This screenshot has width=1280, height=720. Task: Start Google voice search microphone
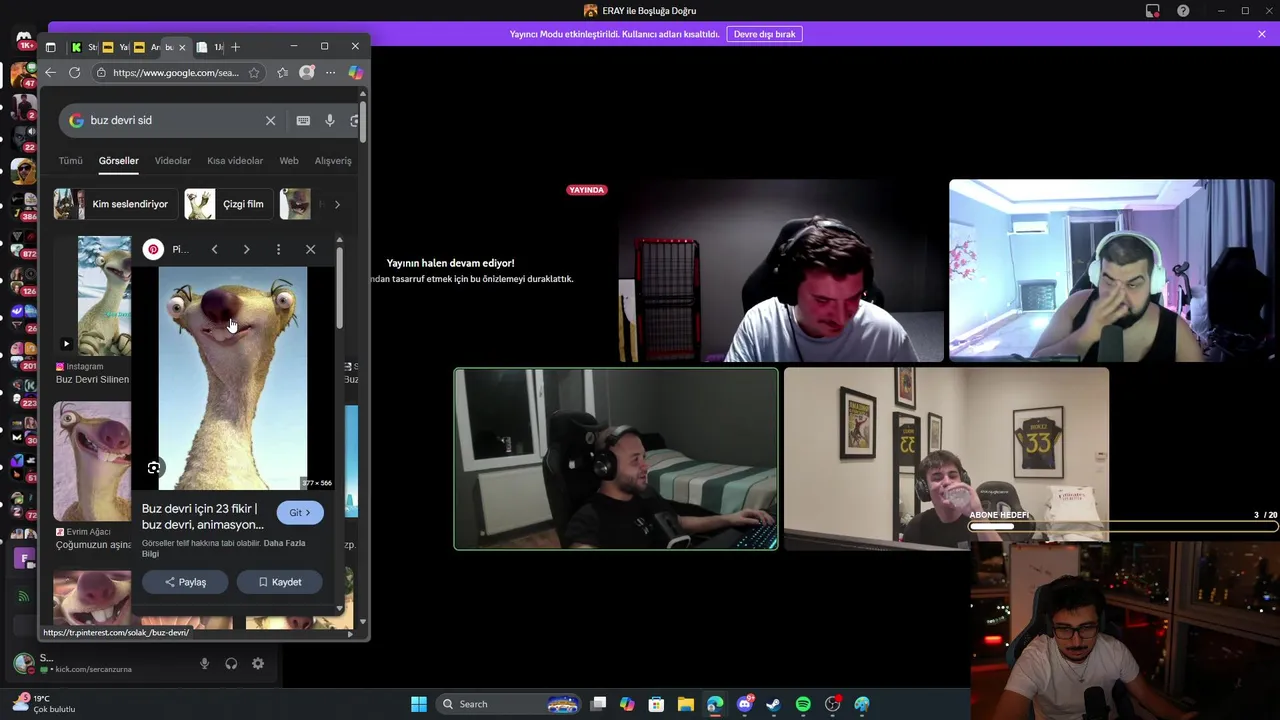coord(330,120)
